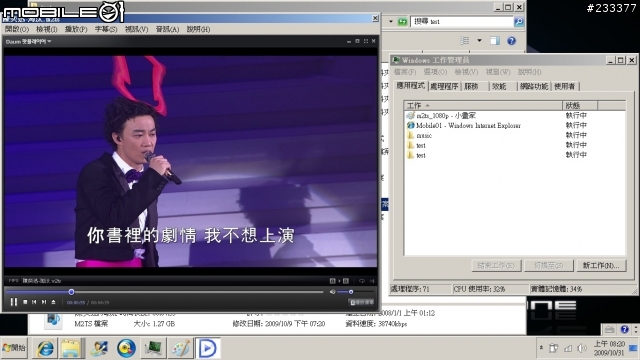Open 視窗(W) menu in Task Manager
This screenshot has height=360, width=640.
pyautogui.click(x=498, y=72)
